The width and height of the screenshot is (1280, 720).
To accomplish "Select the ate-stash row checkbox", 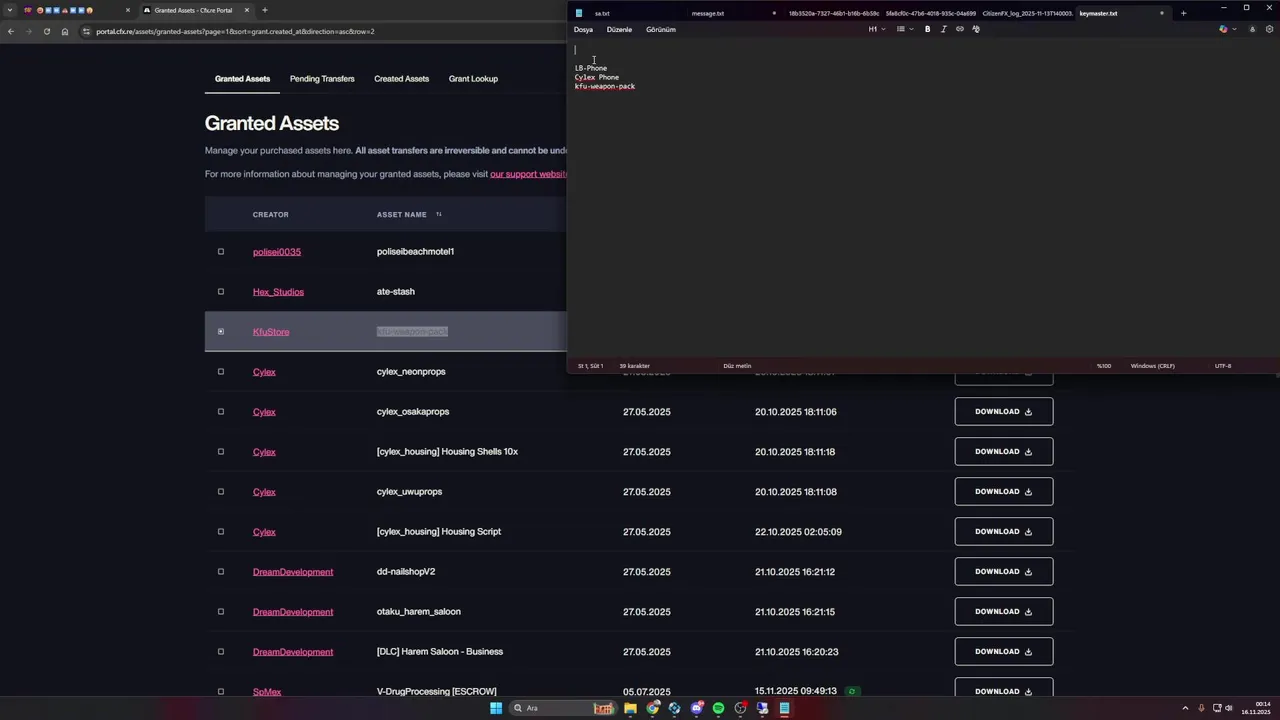I will coord(221,291).
